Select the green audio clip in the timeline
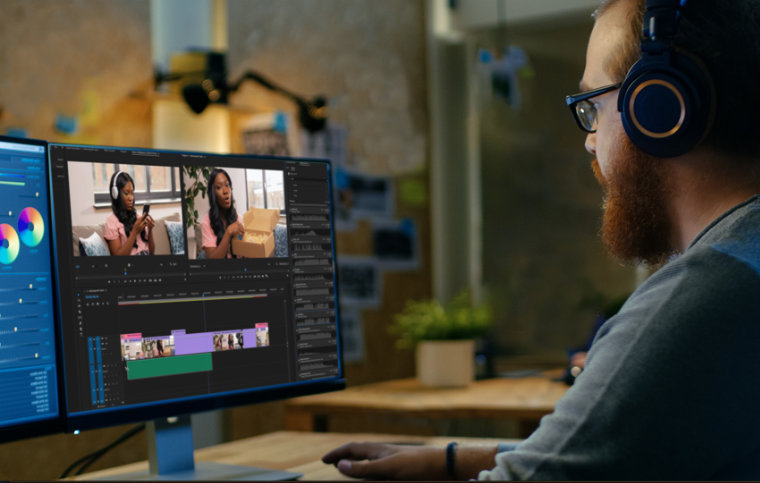 point(168,366)
